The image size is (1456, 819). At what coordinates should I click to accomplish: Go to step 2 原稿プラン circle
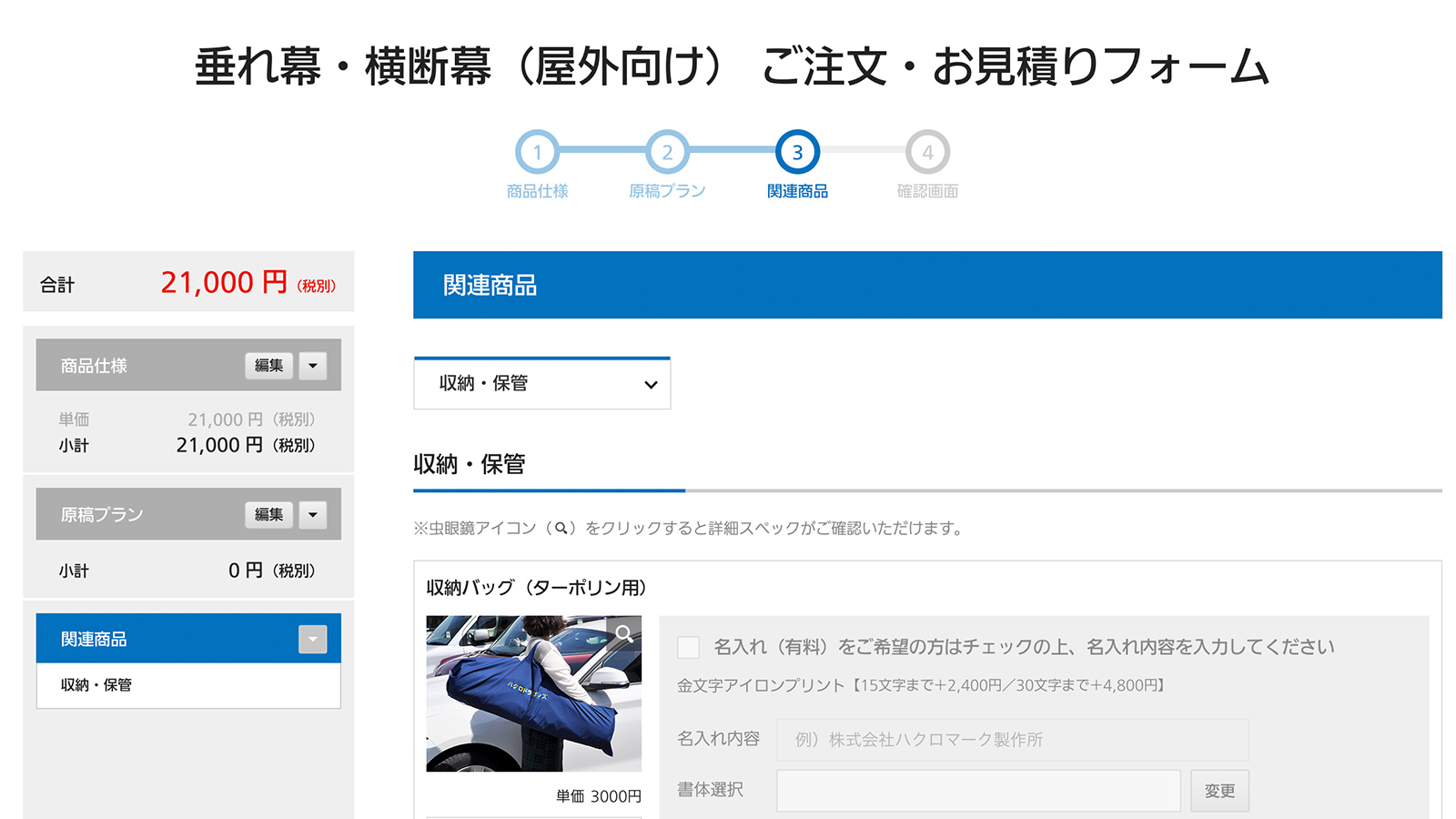click(667, 152)
